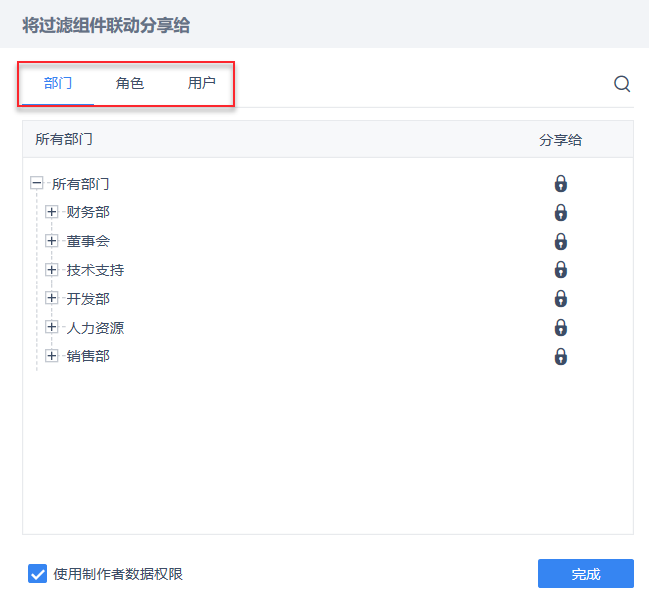Expand the 技术支持 node
Image resolution: width=649 pixels, height=599 pixels.
[x=52, y=270]
